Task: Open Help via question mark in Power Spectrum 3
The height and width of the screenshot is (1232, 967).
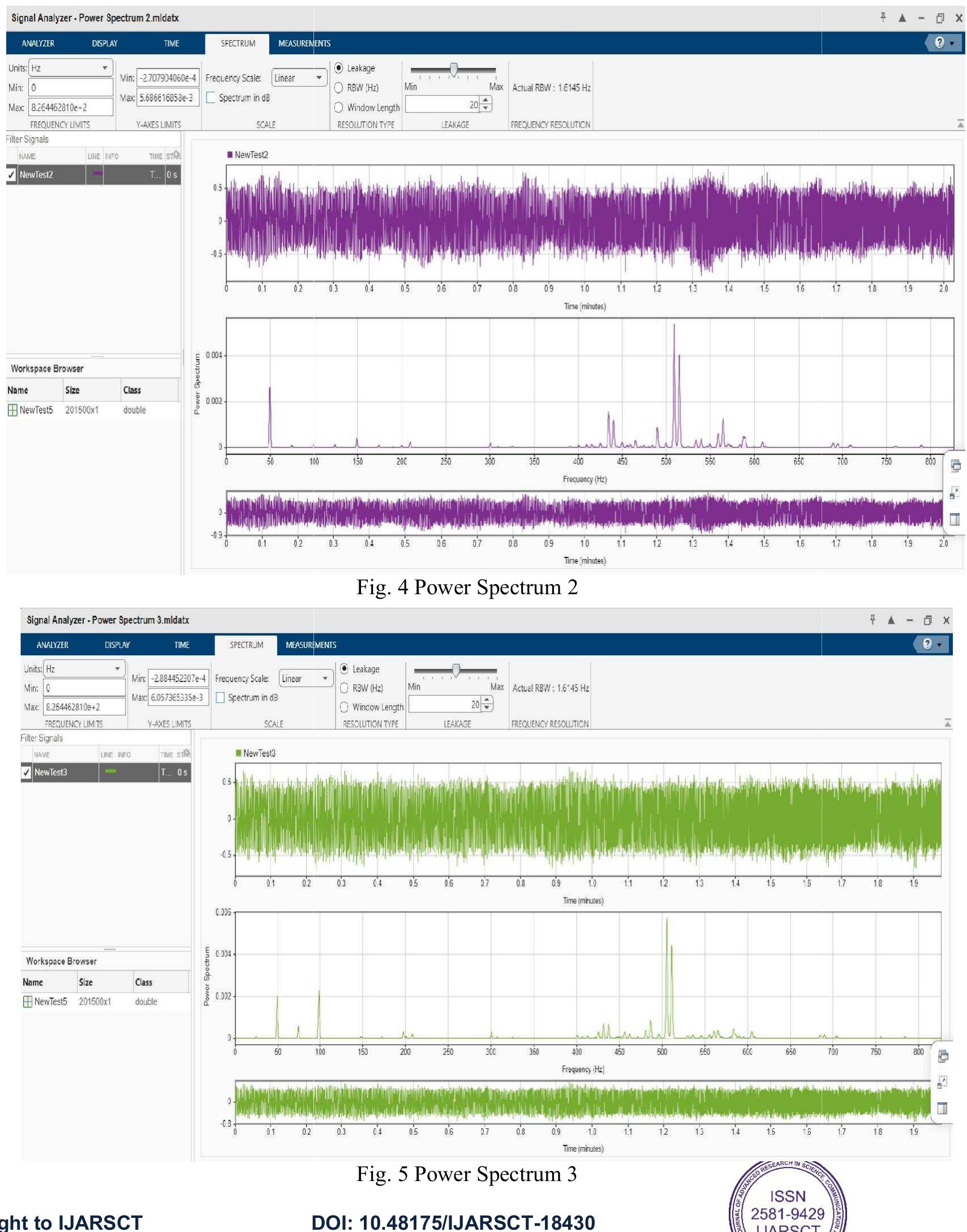Action: click(x=927, y=645)
